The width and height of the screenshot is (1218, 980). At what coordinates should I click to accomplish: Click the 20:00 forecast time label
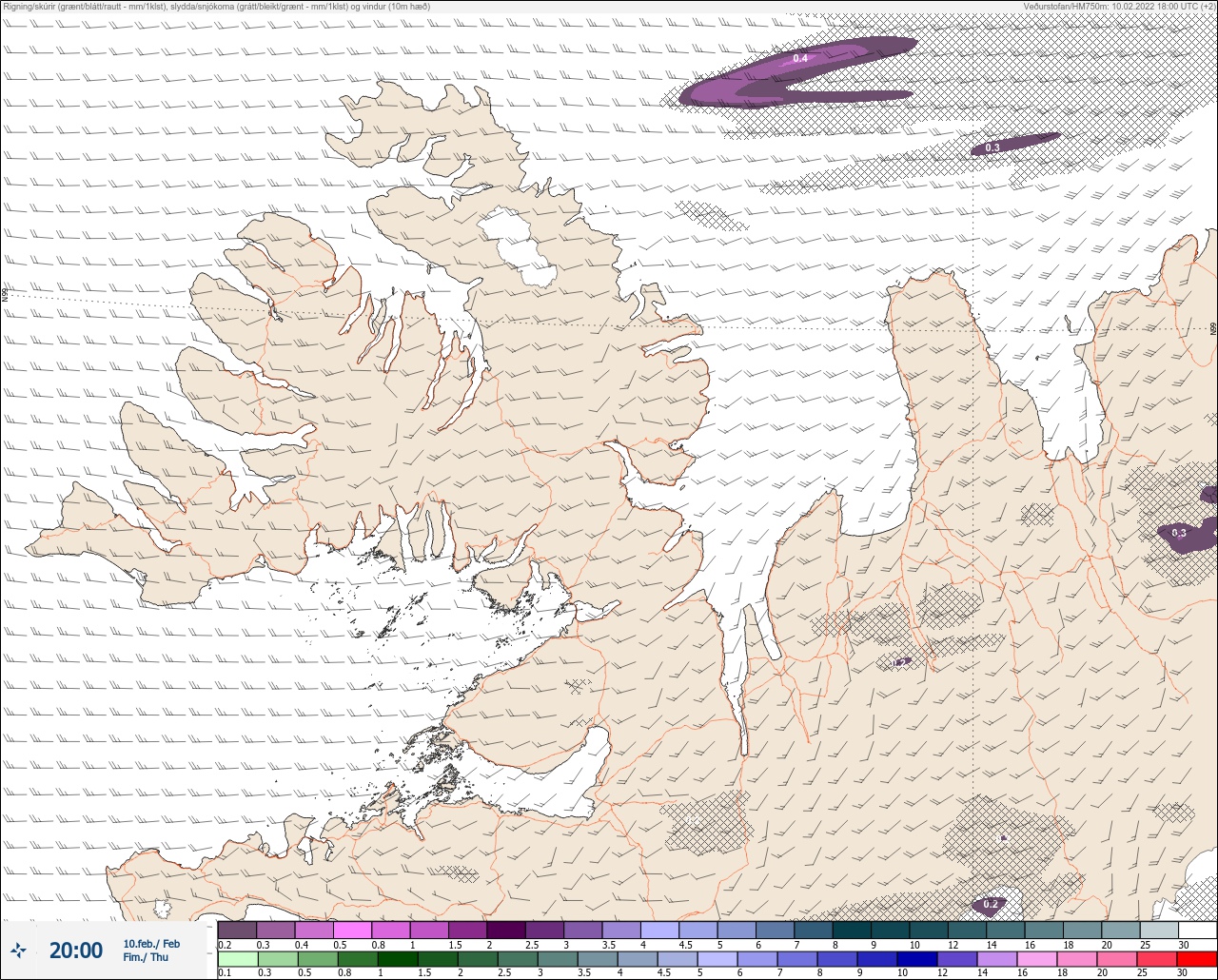[76, 950]
